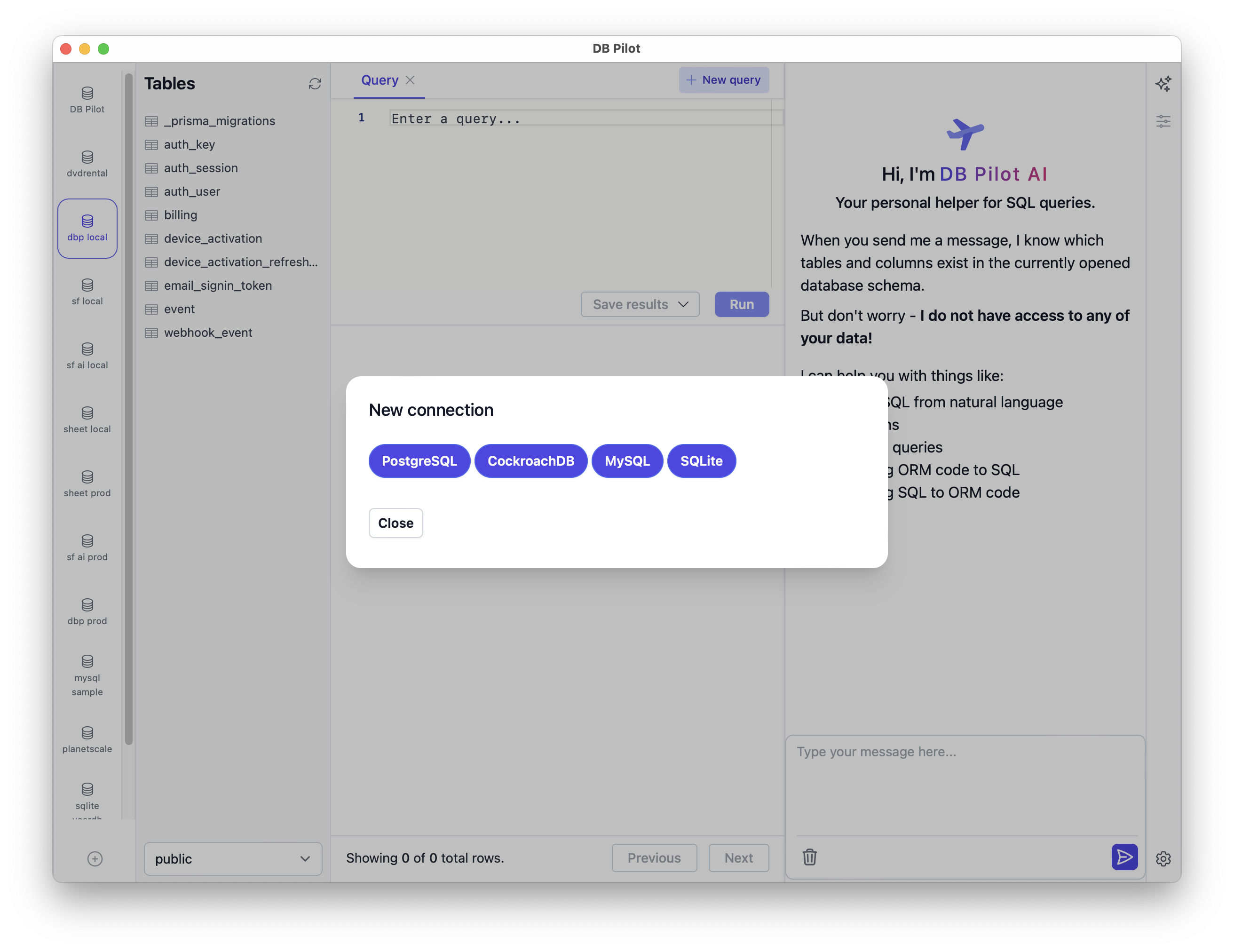Clear chat with the trash icon
Screen dimensions: 1234x952
point(809,857)
